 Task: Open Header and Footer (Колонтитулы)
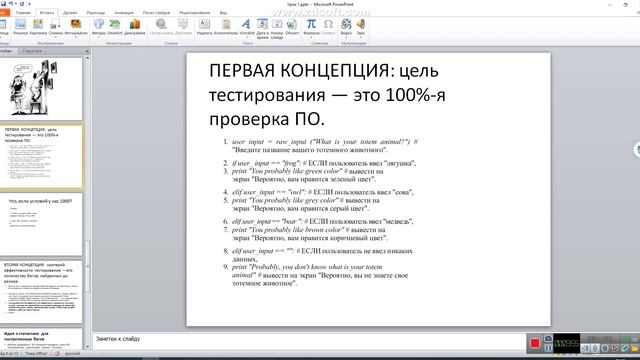226,27
